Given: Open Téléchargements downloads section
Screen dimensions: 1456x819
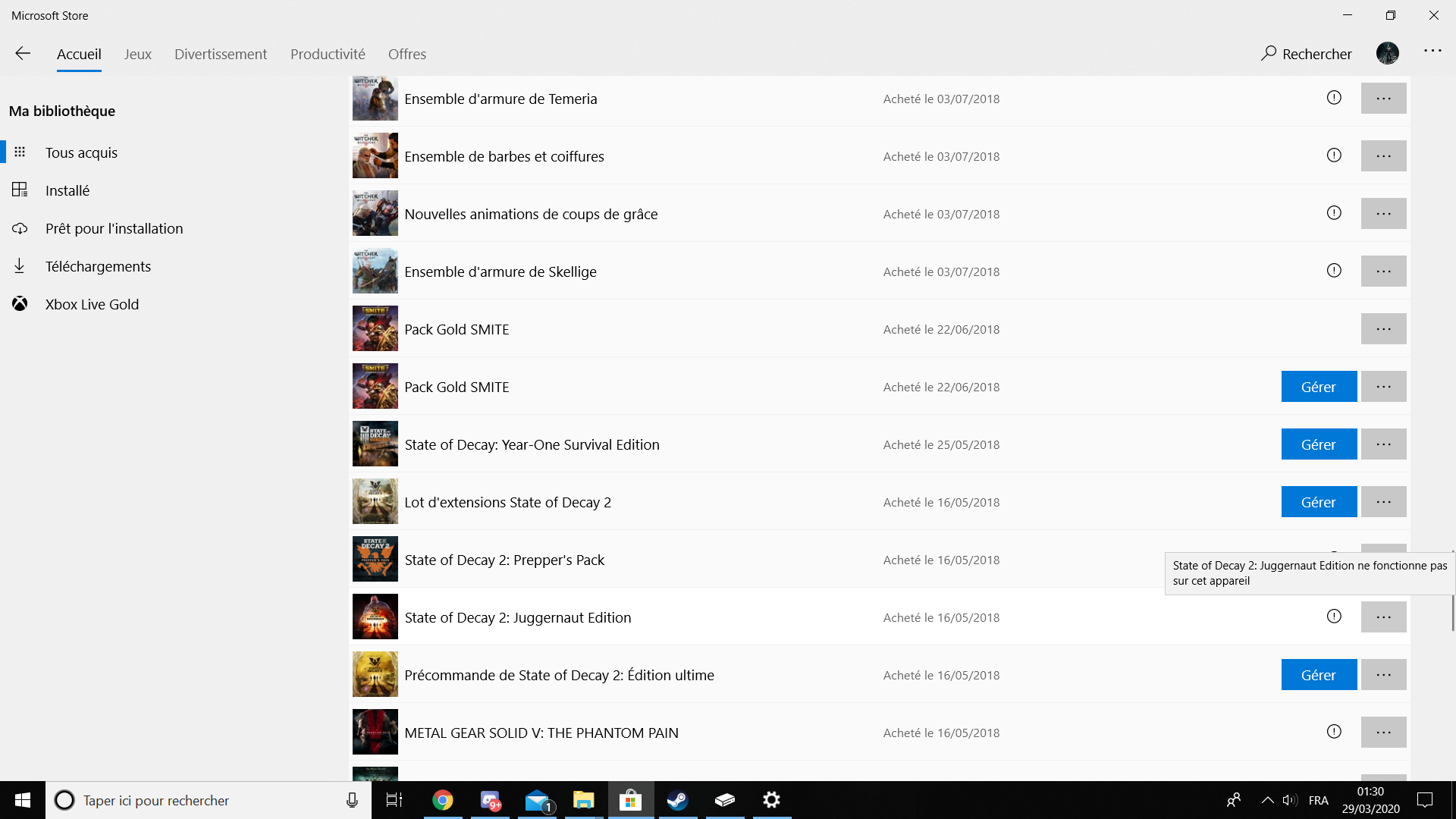Looking at the screenshot, I should tap(98, 266).
